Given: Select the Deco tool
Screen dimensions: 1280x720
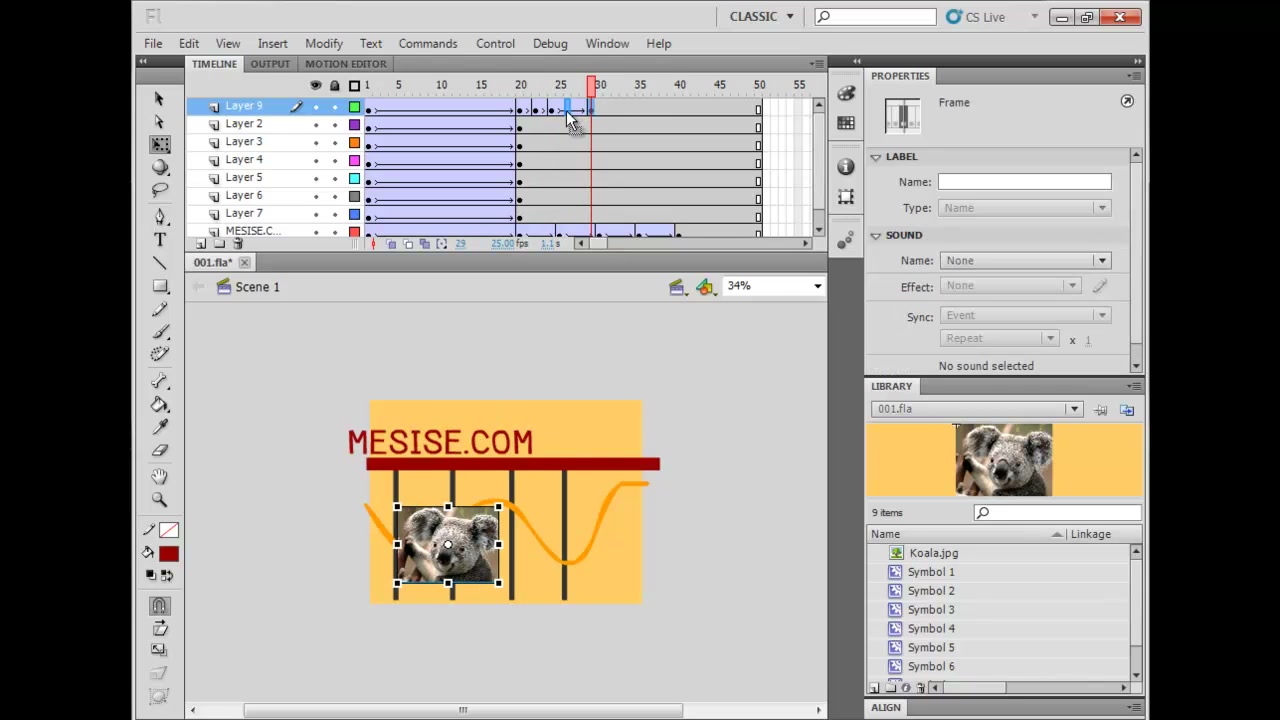Looking at the screenshot, I should coord(160,355).
